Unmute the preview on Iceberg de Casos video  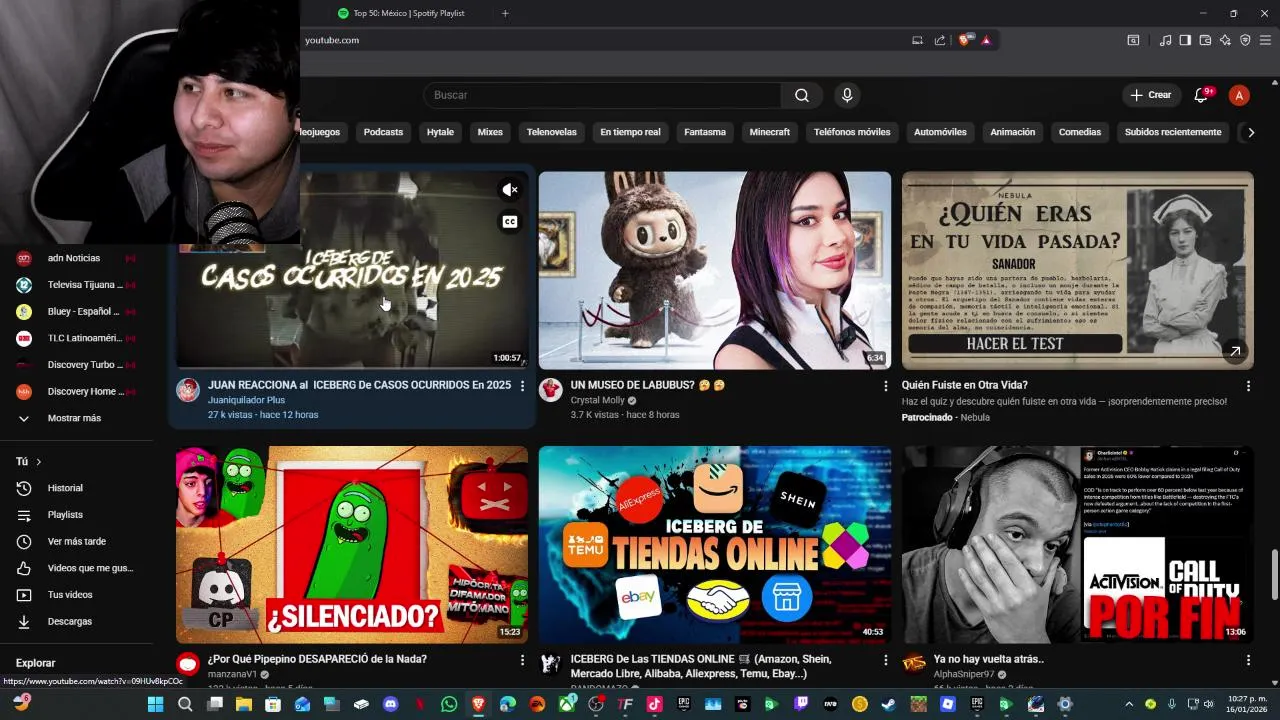click(510, 190)
